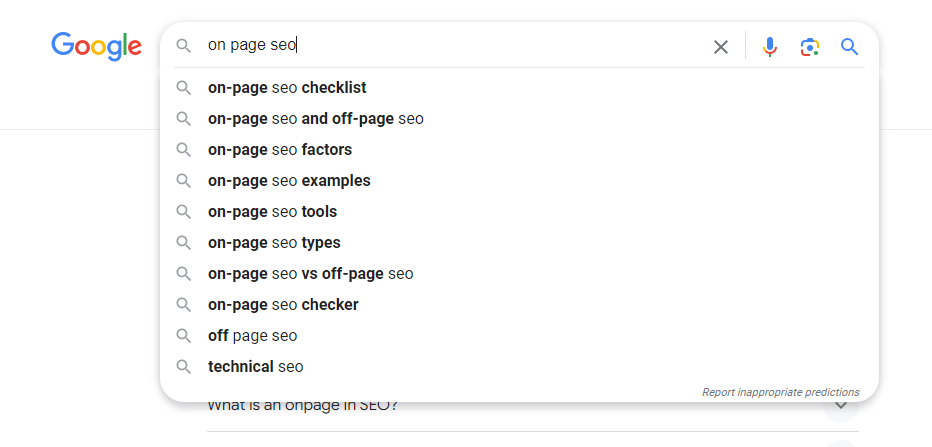This screenshot has height=447, width=932.
Task: Pick the 'on-page seo examples' suggestion
Action: click(289, 181)
